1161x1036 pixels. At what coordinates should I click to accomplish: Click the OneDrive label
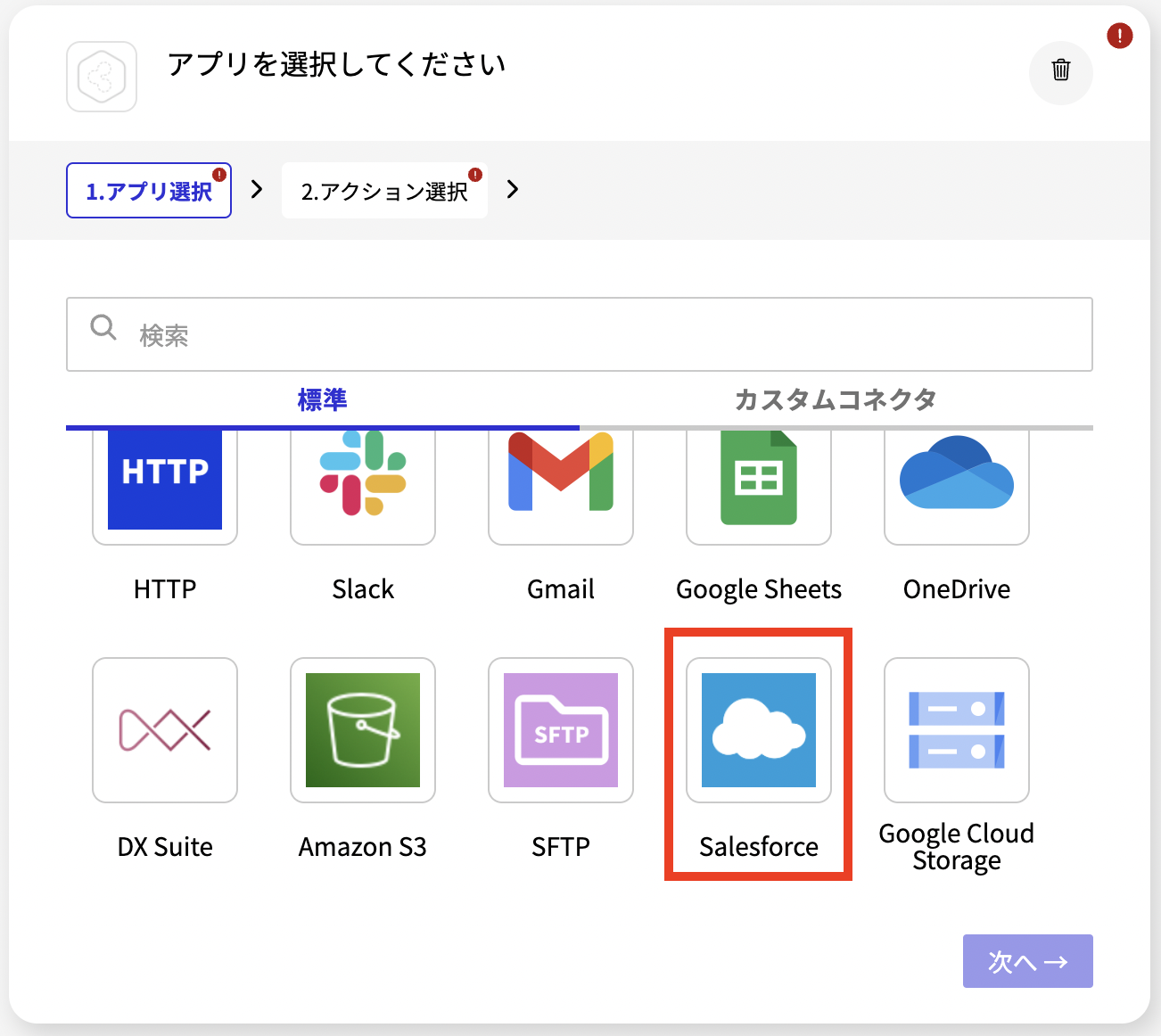tap(957, 589)
